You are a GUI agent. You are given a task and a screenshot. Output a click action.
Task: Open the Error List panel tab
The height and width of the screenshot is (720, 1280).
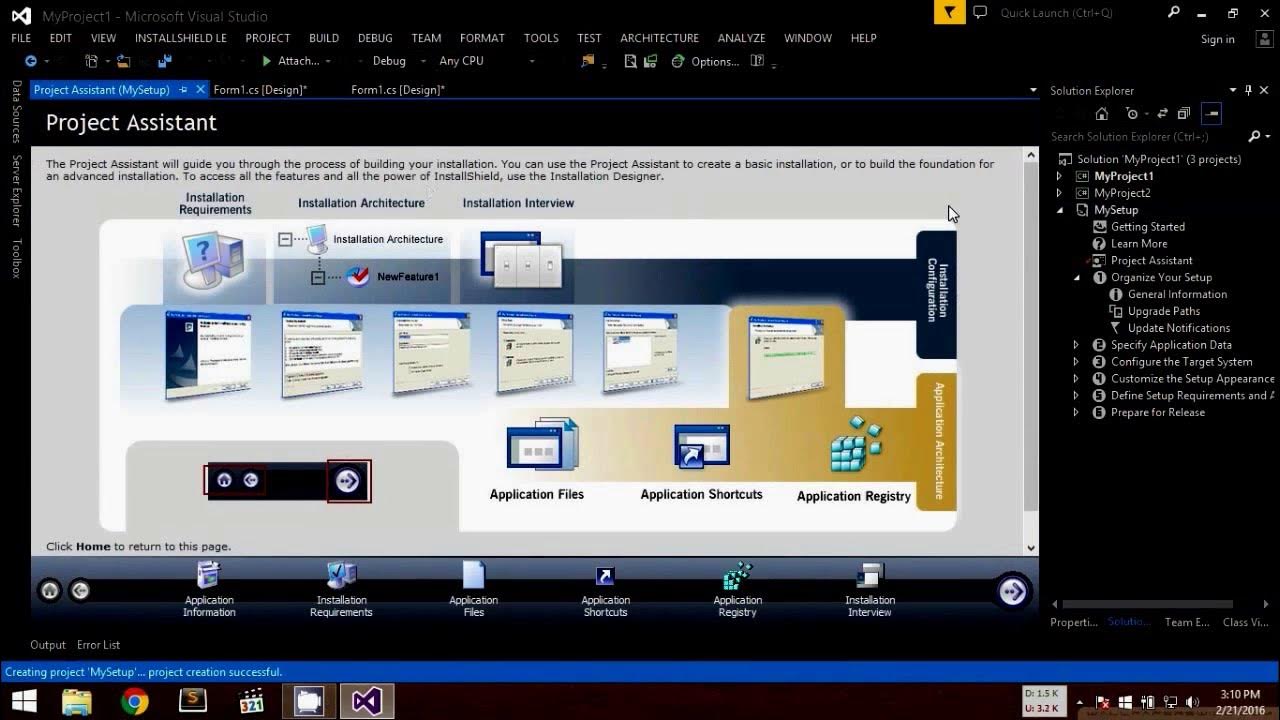(98, 645)
